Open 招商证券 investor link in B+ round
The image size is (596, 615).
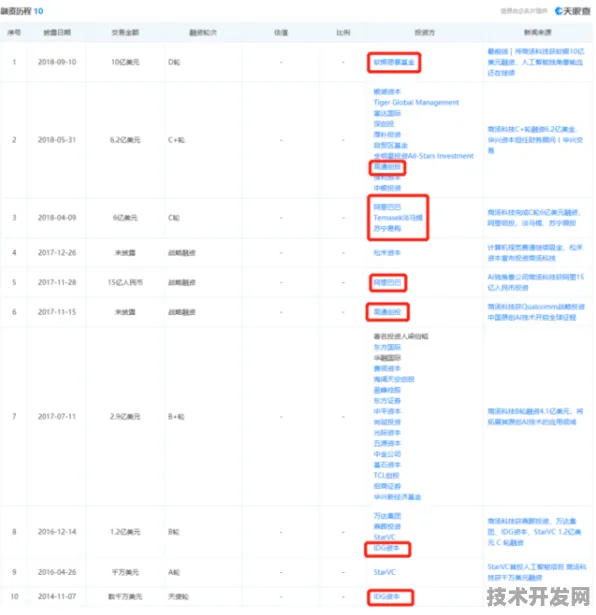tap(387, 486)
